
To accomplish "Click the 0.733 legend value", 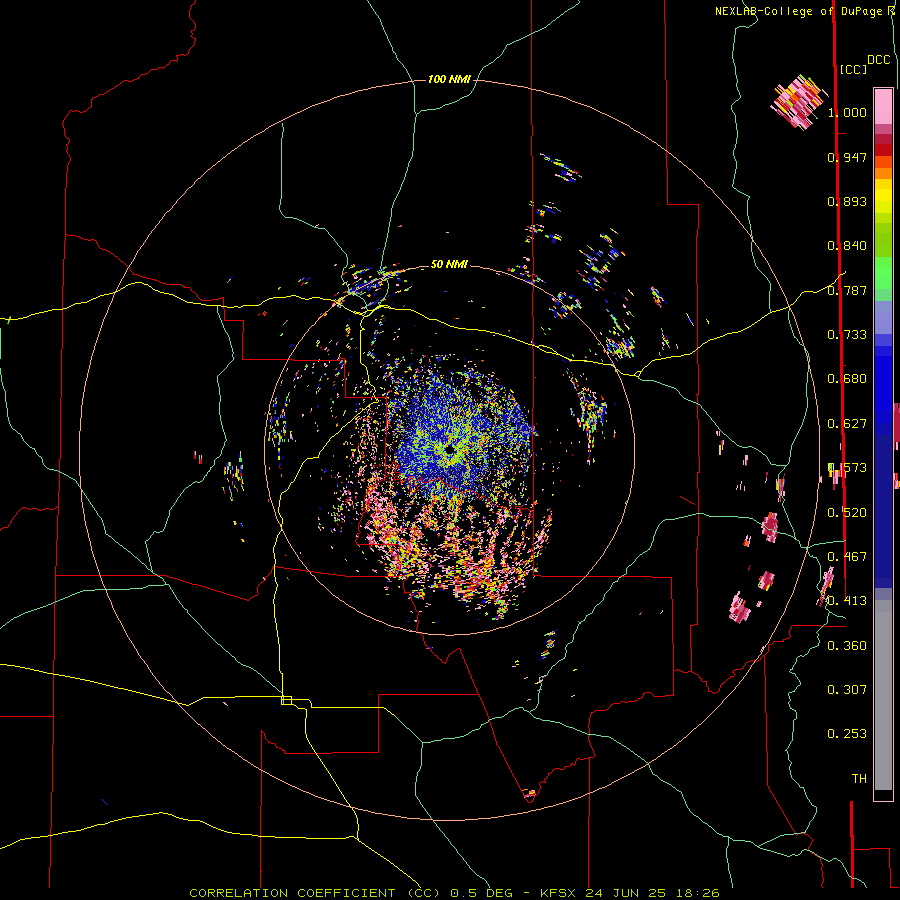I will [x=847, y=335].
